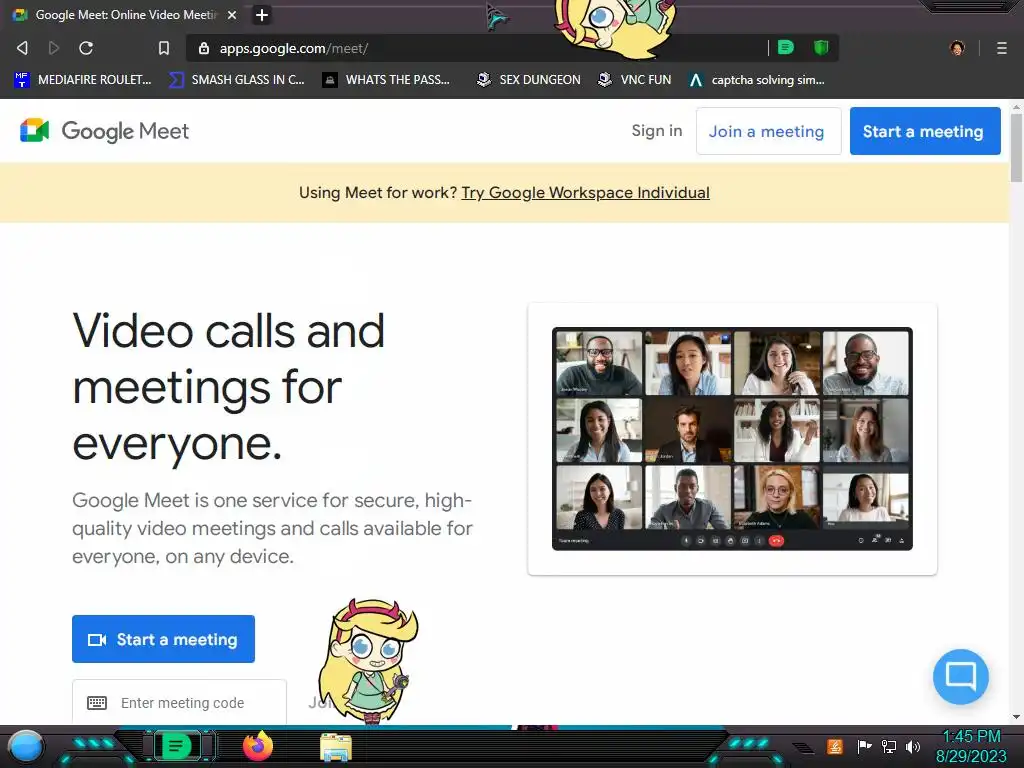Image resolution: width=1024 pixels, height=768 pixels.
Task: Open the green chat extension icon in the address bar
Action: pos(786,47)
